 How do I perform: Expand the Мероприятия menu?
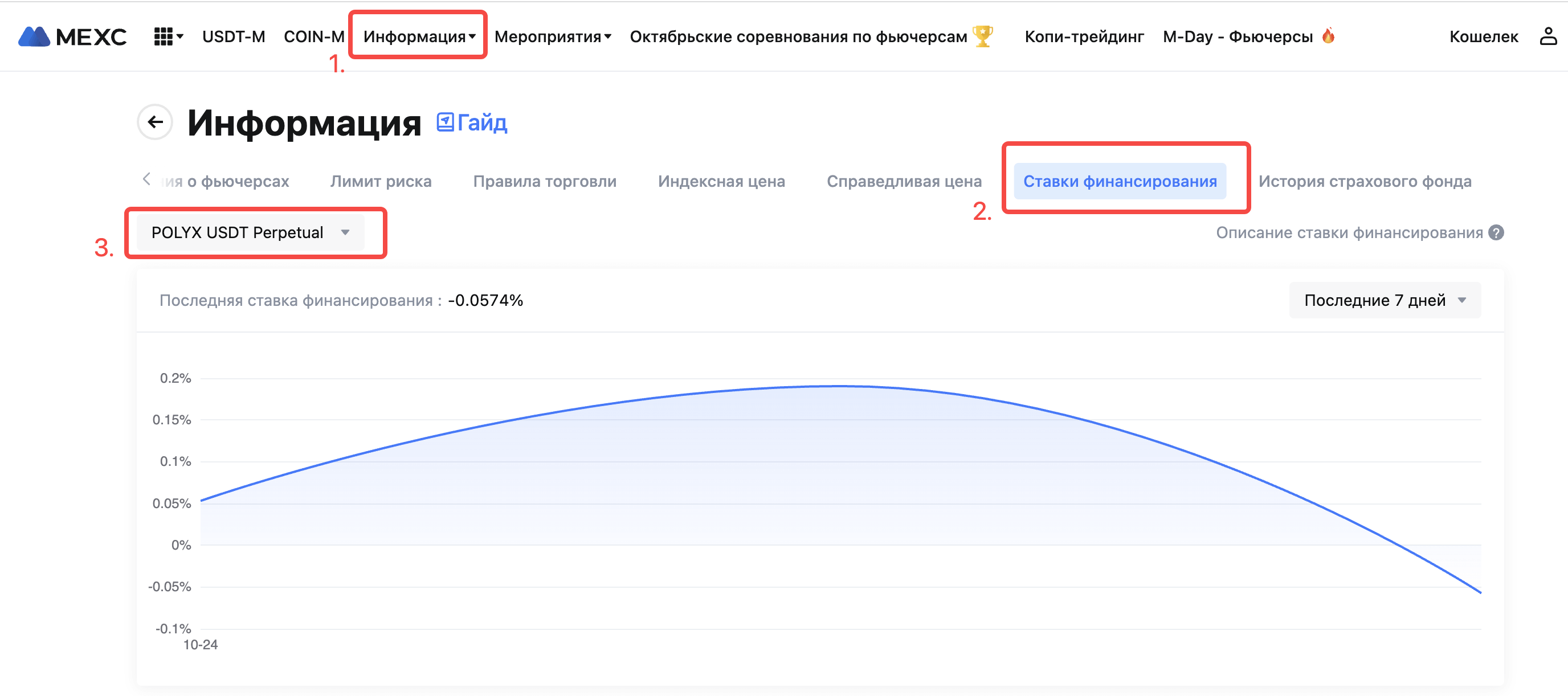pos(552,36)
